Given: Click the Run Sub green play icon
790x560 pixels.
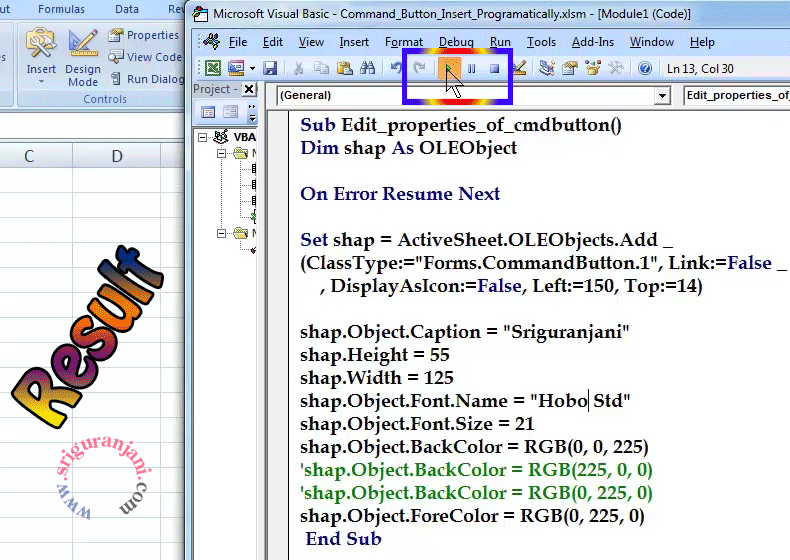Looking at the screenshot, I should pos(448,69).
